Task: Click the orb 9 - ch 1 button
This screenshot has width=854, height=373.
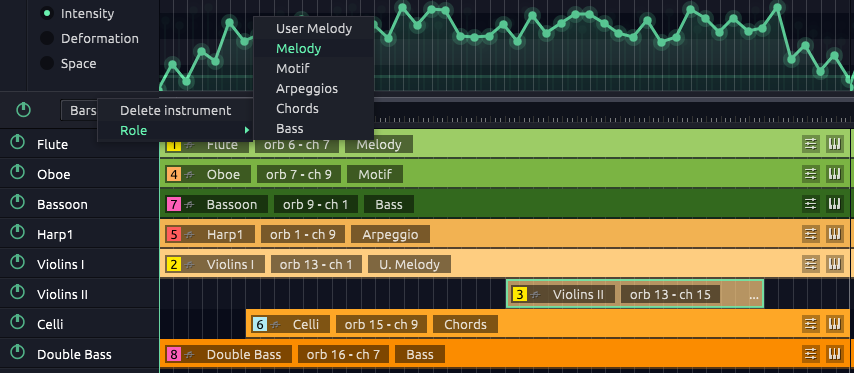Action: point(316,205)
